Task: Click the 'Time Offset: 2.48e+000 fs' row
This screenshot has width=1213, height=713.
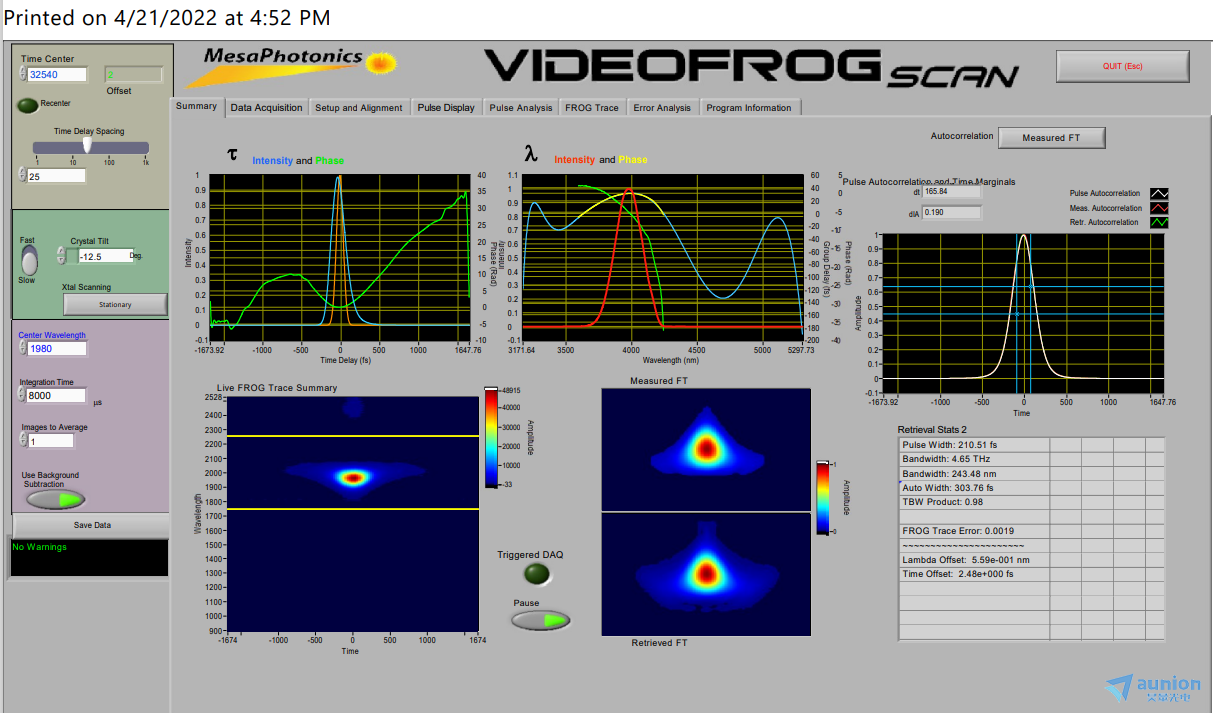Action: [975, 574]
